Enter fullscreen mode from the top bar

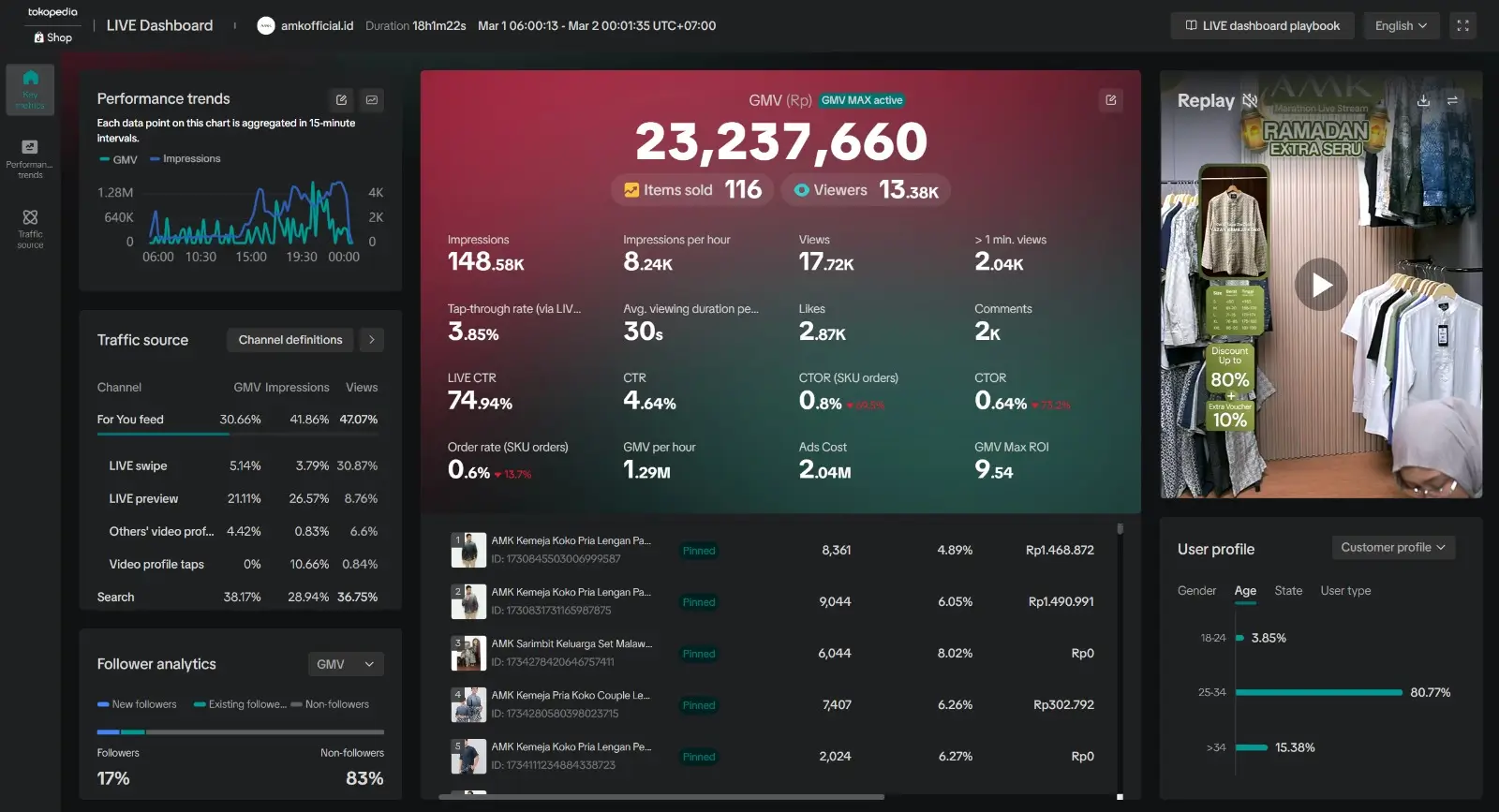click(x=1462, y=26)
